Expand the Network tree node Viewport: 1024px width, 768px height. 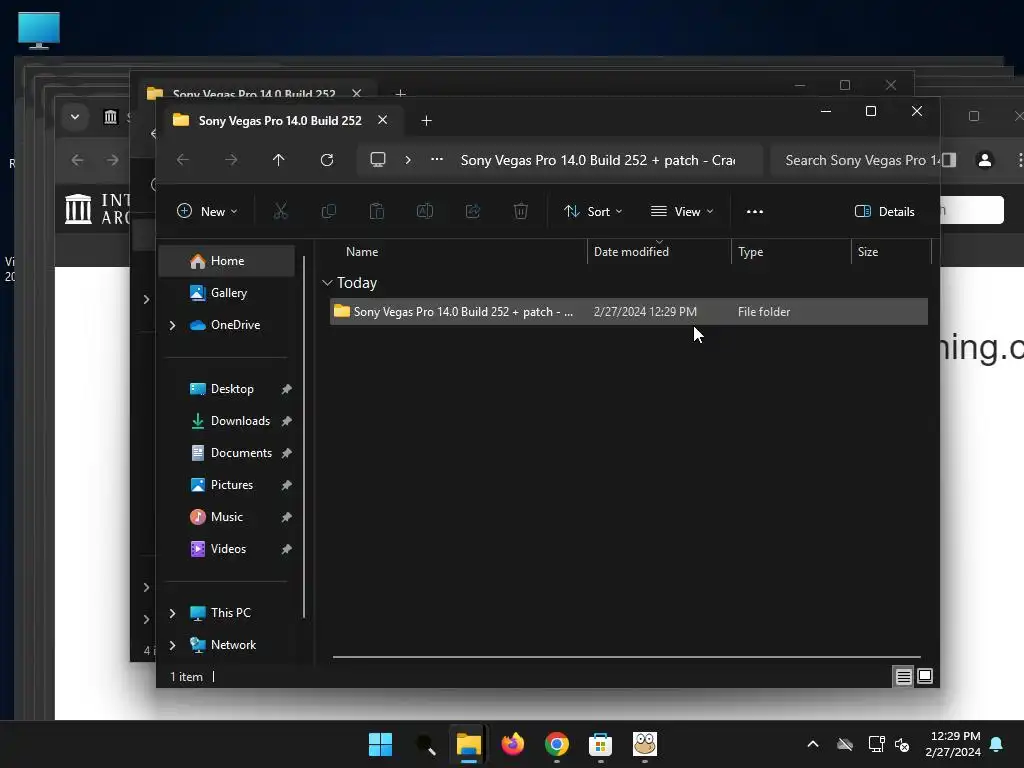pyautogui.click(x=172, y=645)
